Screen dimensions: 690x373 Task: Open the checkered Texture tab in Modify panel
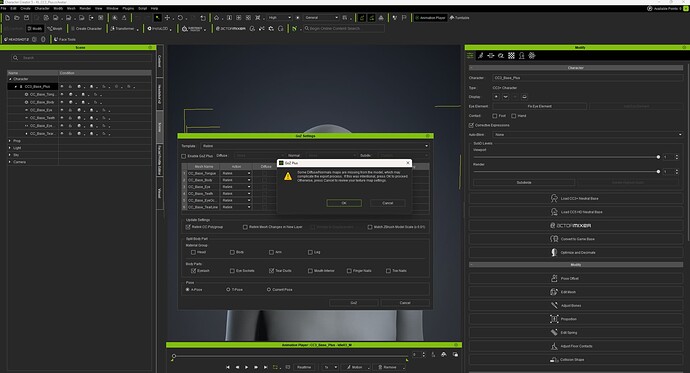click(511, 55)
